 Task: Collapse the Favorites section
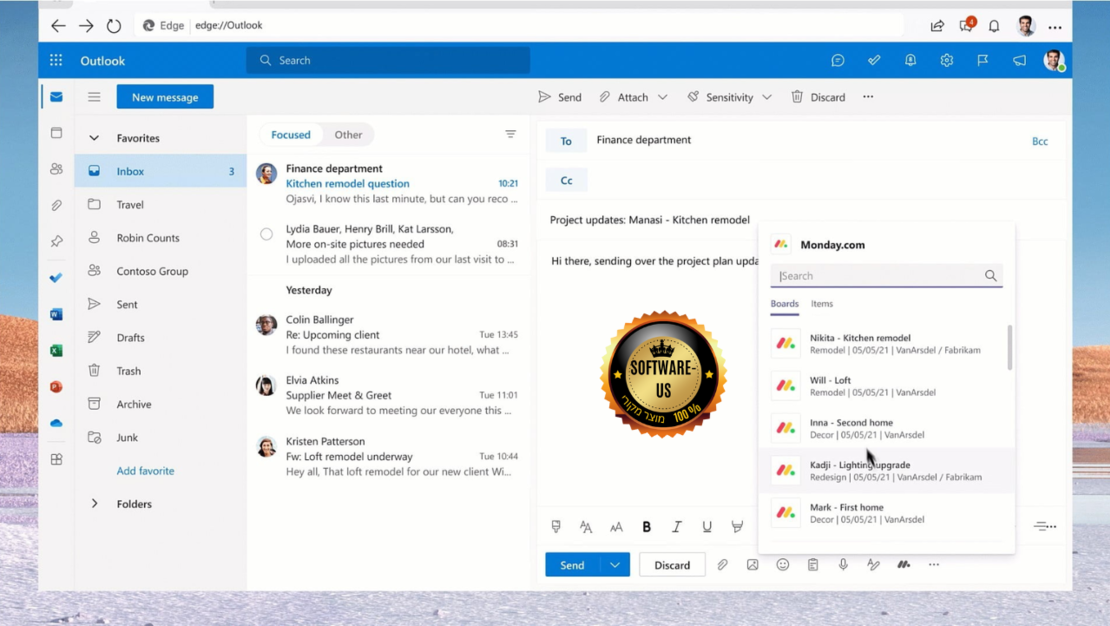pyautogui.click(x=94, y=138)
